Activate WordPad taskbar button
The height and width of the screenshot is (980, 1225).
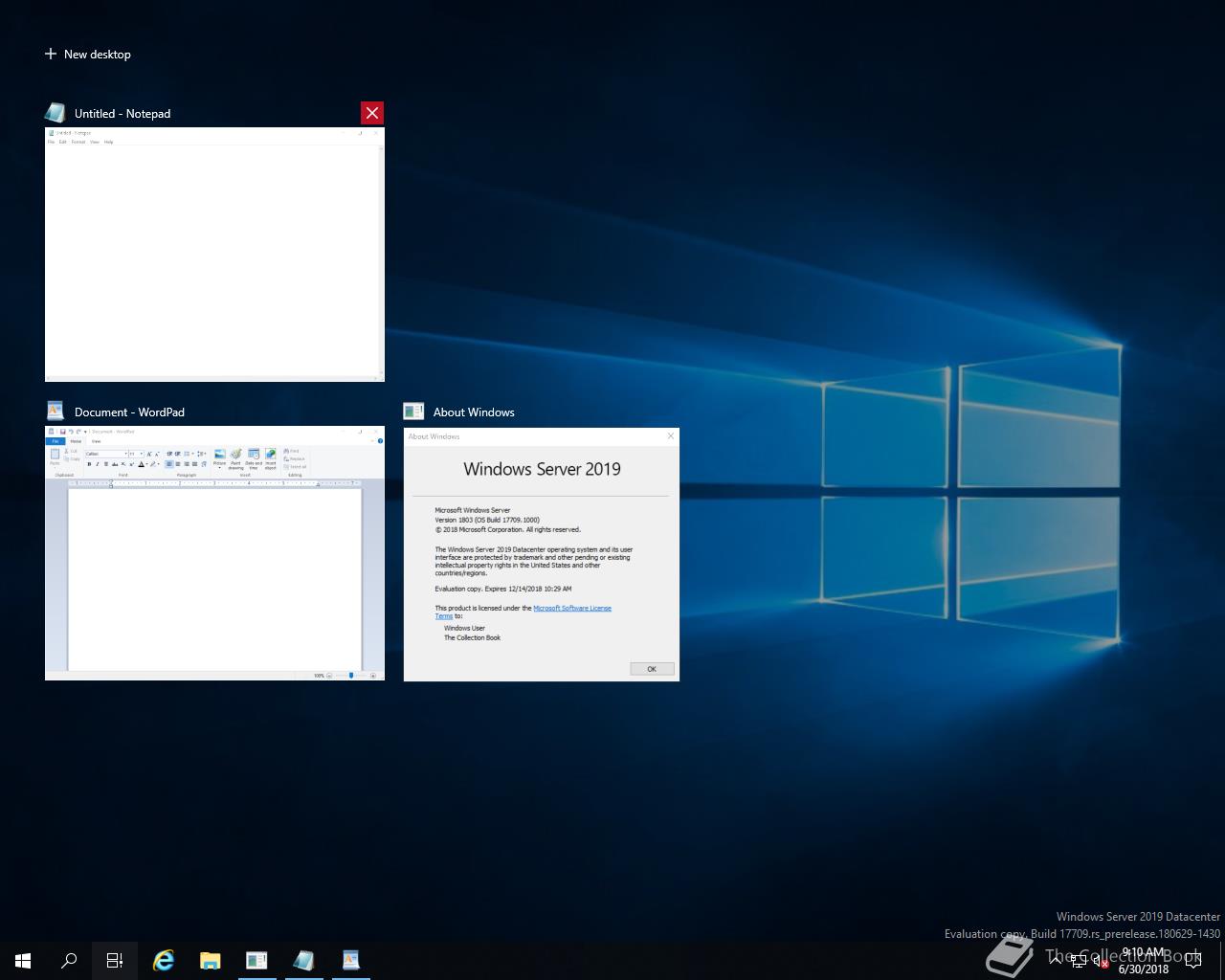click(x=350, y=960)
